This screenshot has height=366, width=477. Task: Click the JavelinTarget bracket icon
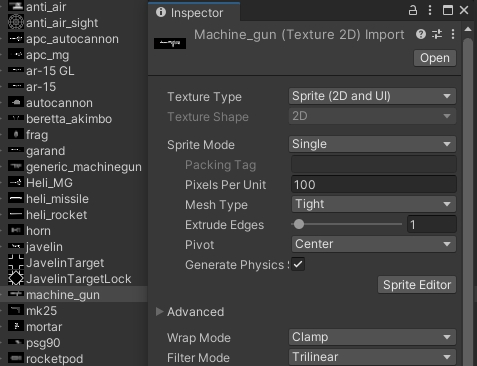point(16,262)
